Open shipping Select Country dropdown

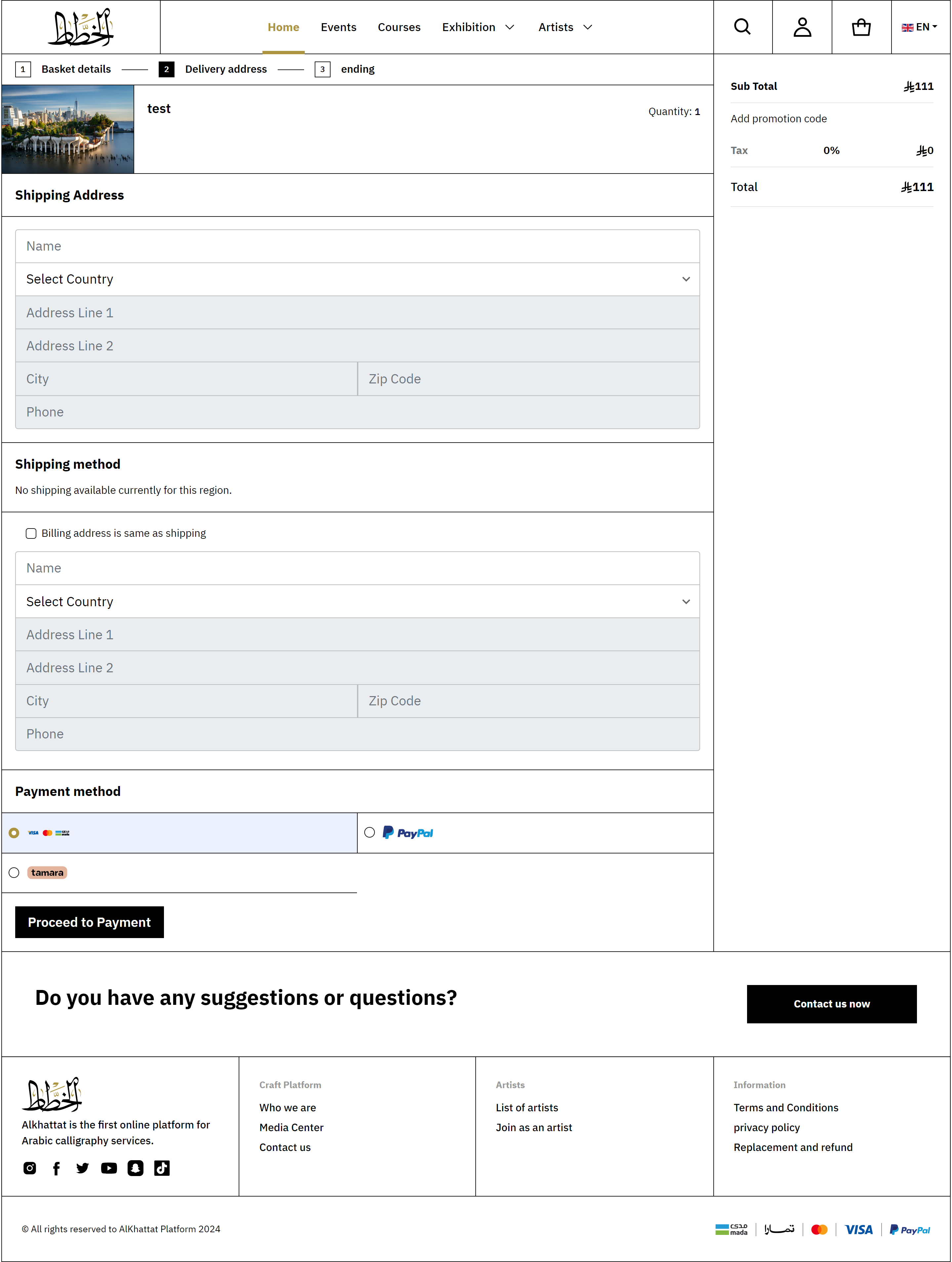[x=357, y=279]
